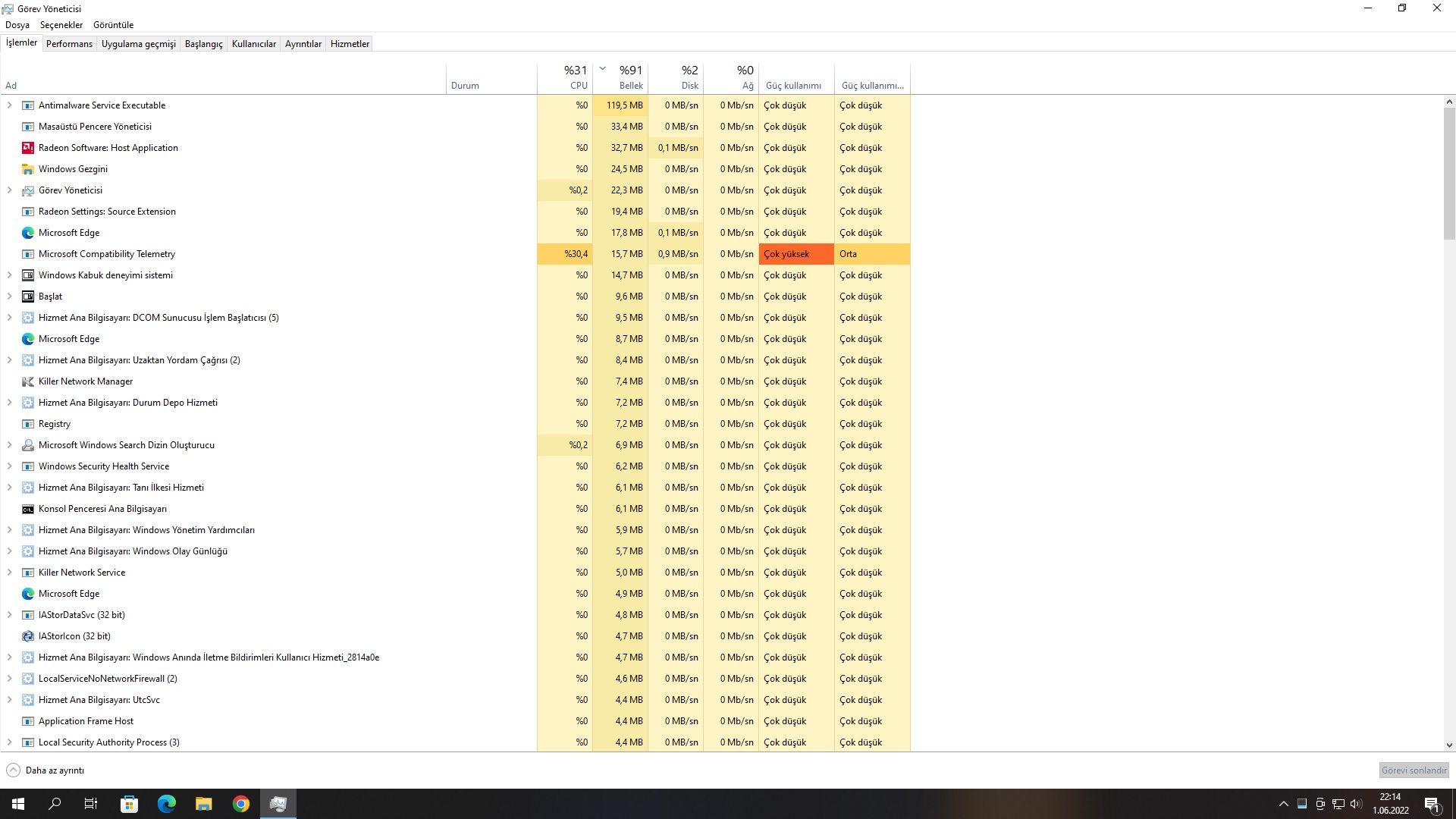Image resolution: width=1456 pixels, height=819 pixels.
Task: Open the Seçenekler menu
Action: pyautogui.click(x=61, y=25)
